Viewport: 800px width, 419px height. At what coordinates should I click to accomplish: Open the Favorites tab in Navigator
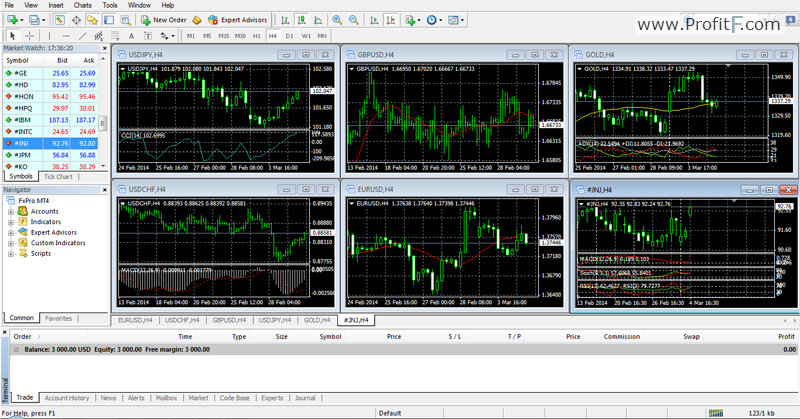[58, 318]
